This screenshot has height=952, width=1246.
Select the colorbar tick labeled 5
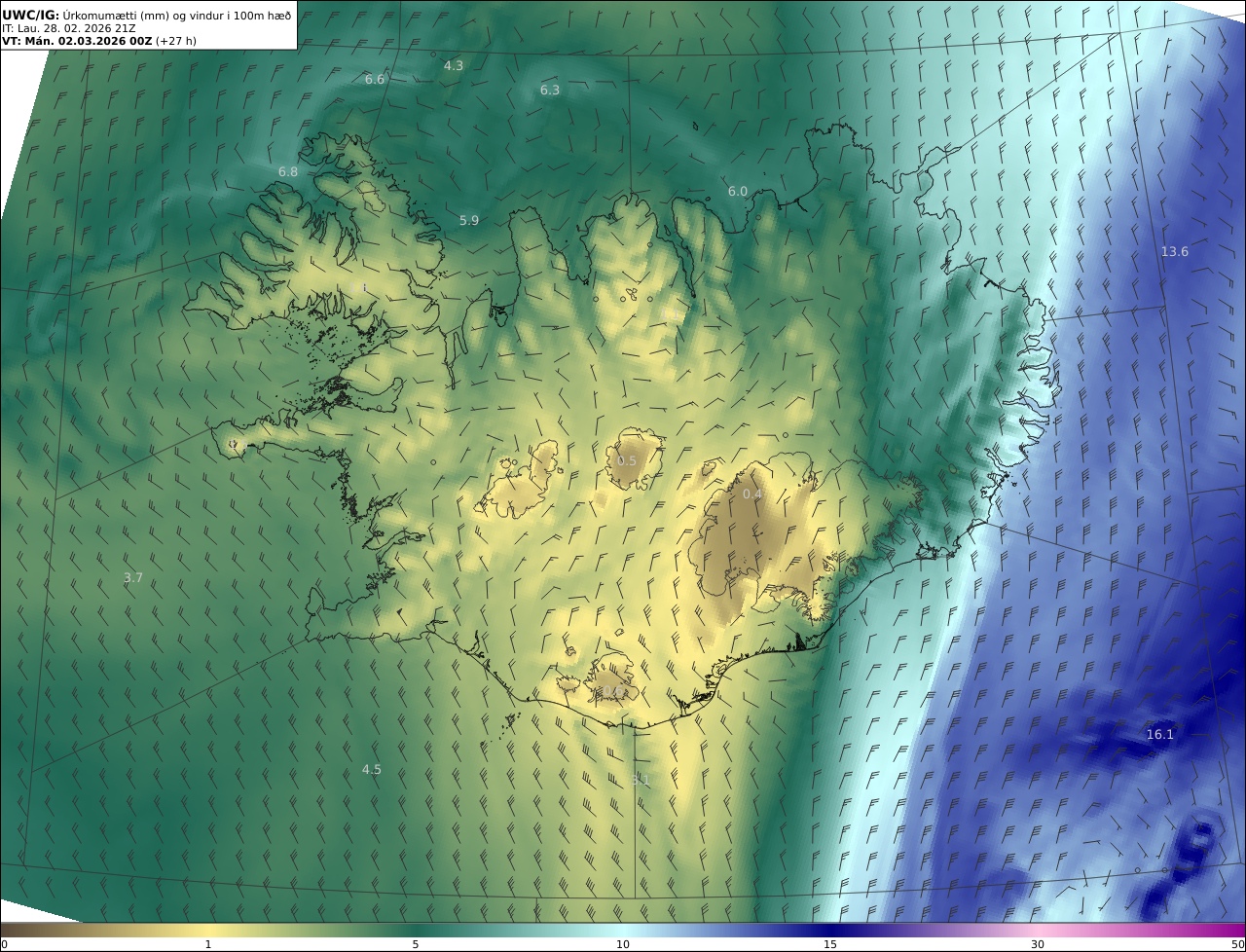(x=416, y=944)
